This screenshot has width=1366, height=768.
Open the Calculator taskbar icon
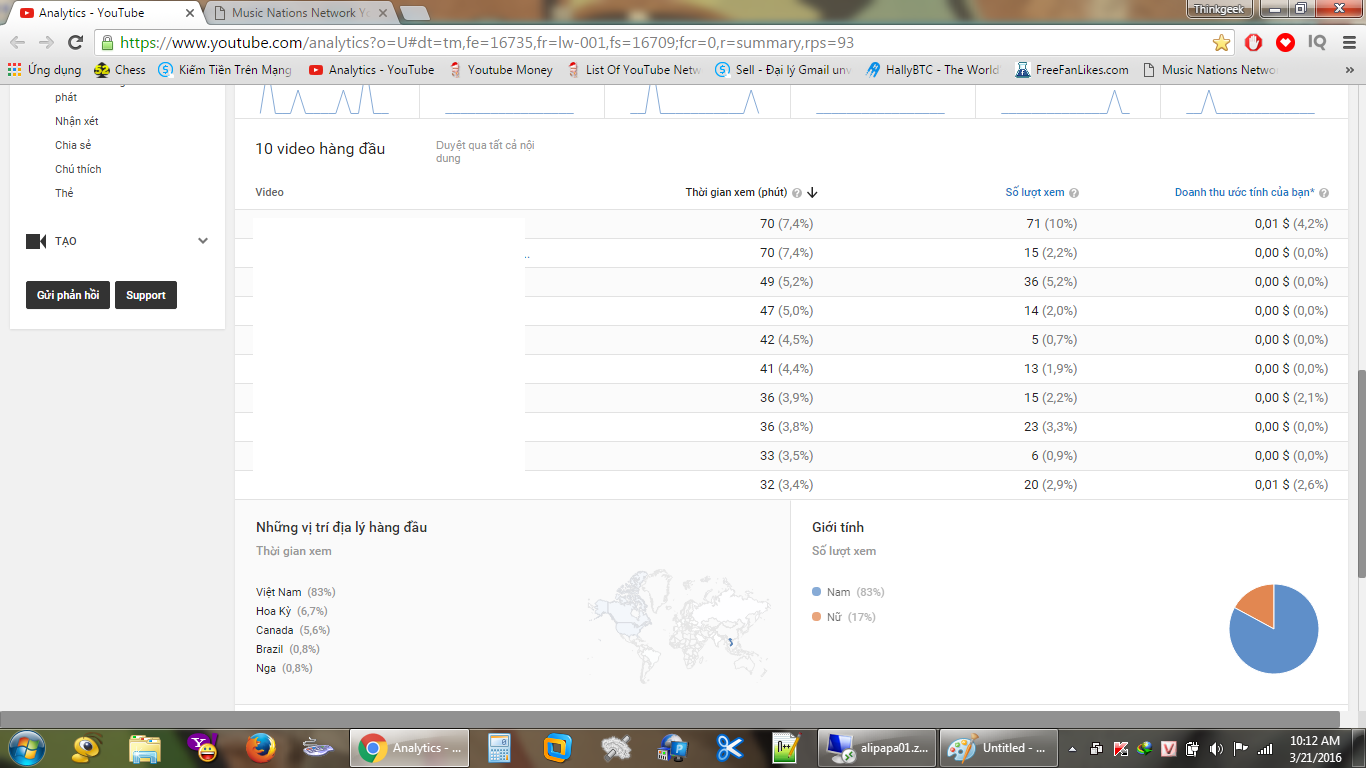pyautogui.click(x=499, y=748)
